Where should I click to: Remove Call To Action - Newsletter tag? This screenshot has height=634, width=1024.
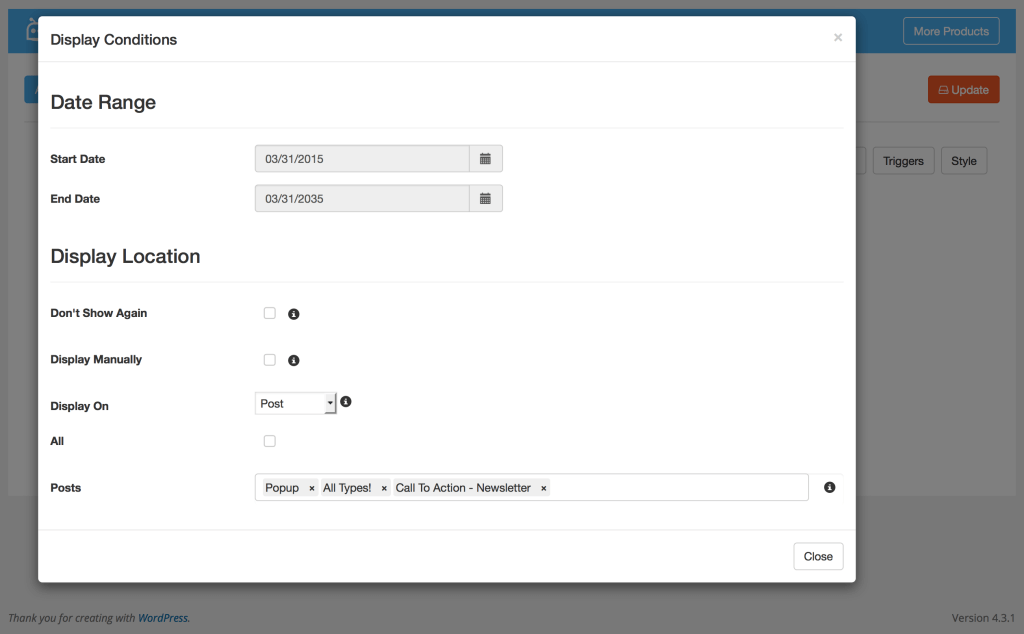544,488
